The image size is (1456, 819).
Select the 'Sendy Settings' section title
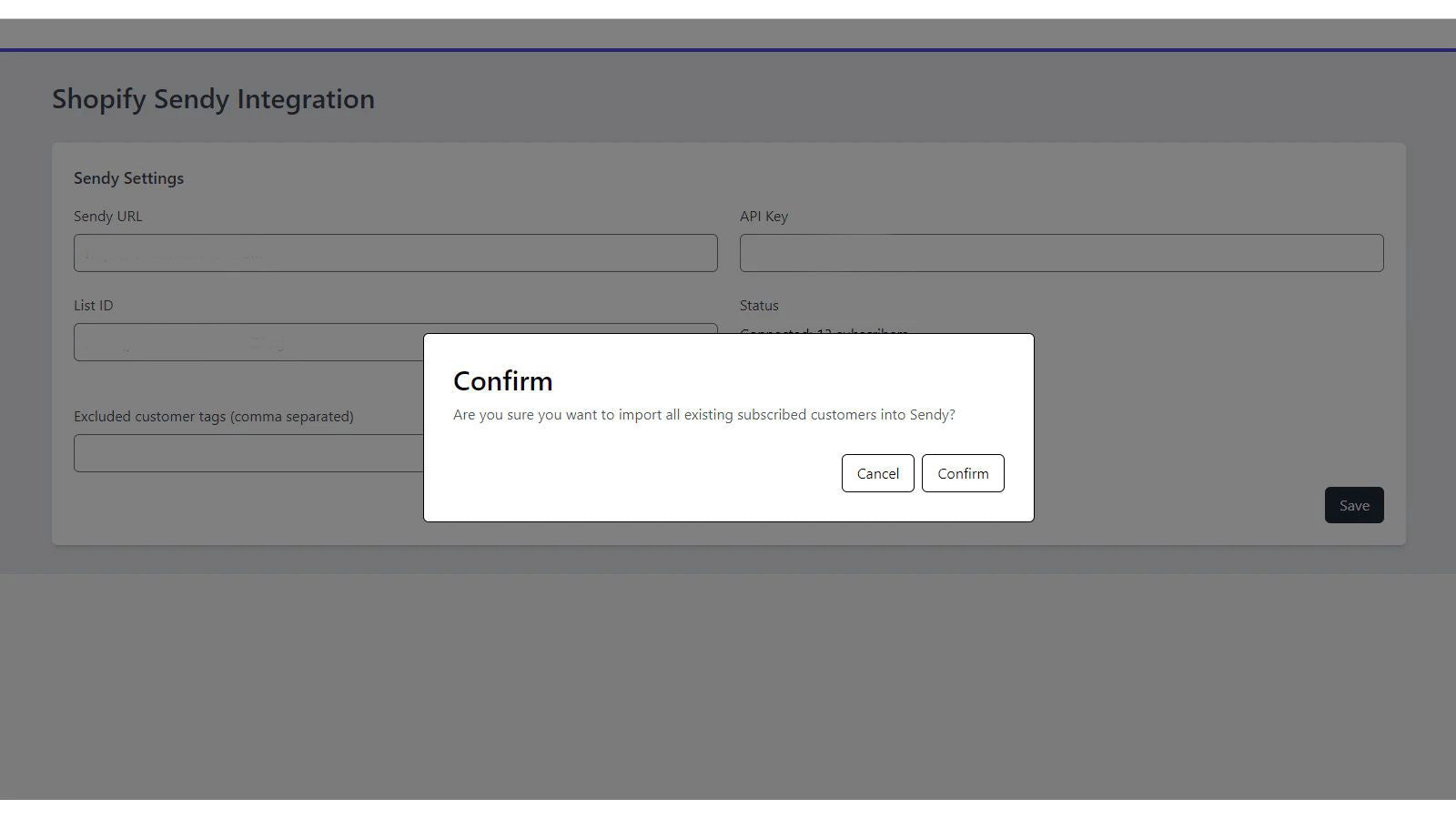[x=128, y=178]
